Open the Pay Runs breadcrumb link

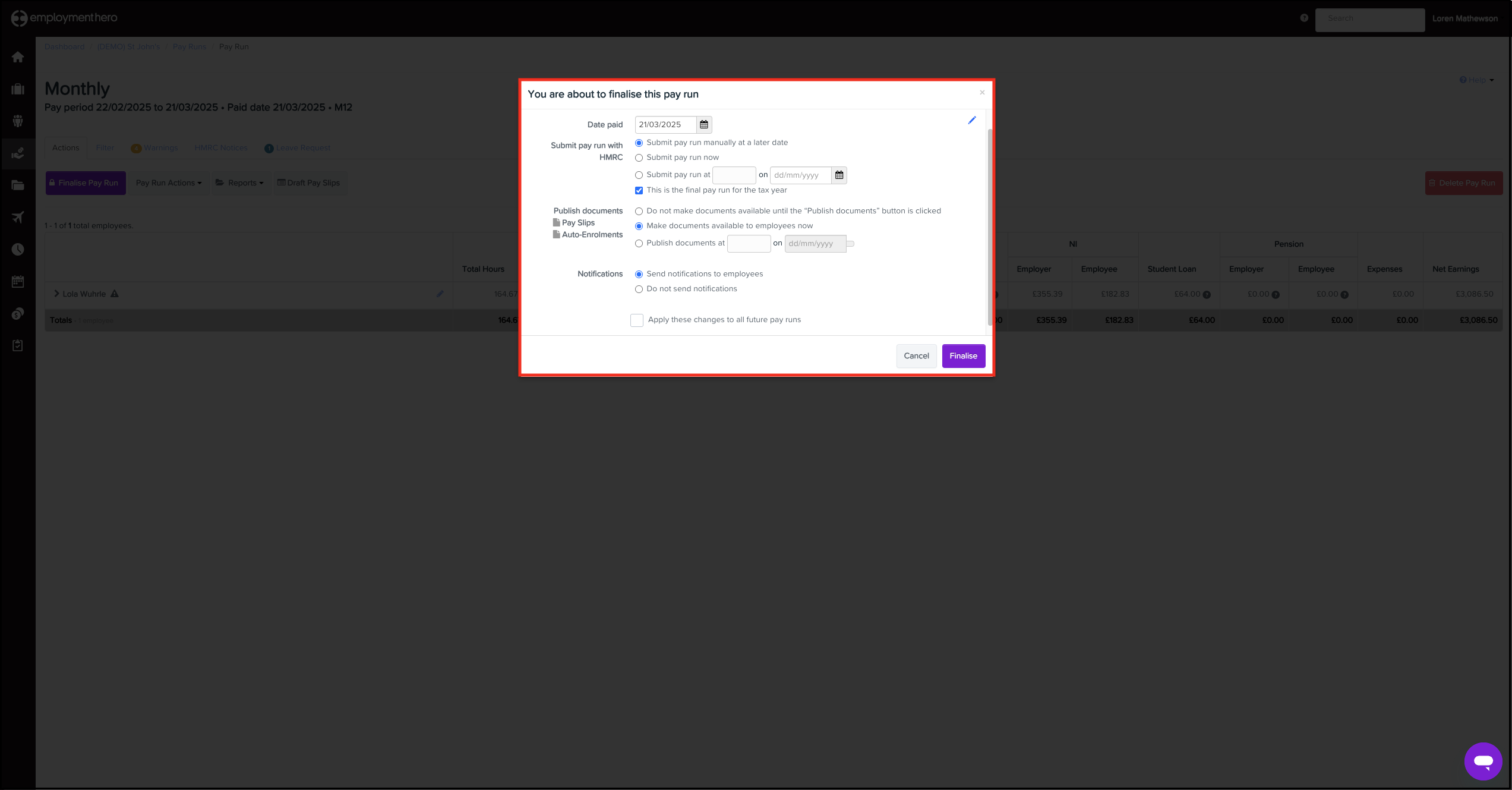tap(190, 47)
